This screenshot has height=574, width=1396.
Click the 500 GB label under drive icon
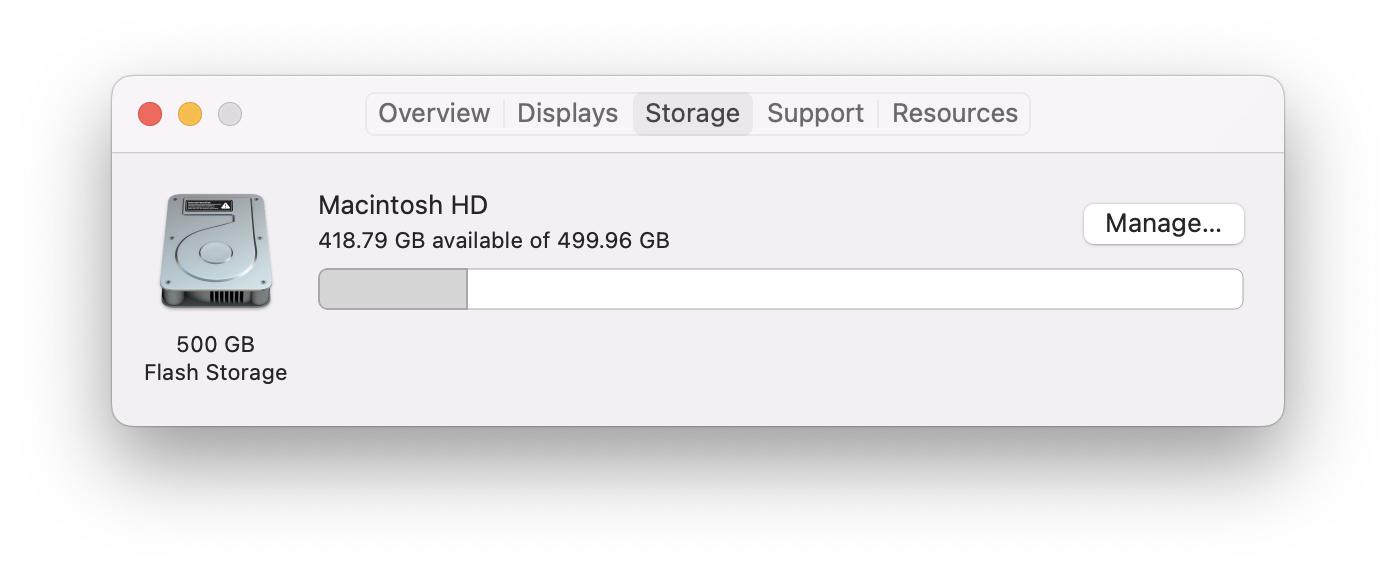[x=215, y=344]
